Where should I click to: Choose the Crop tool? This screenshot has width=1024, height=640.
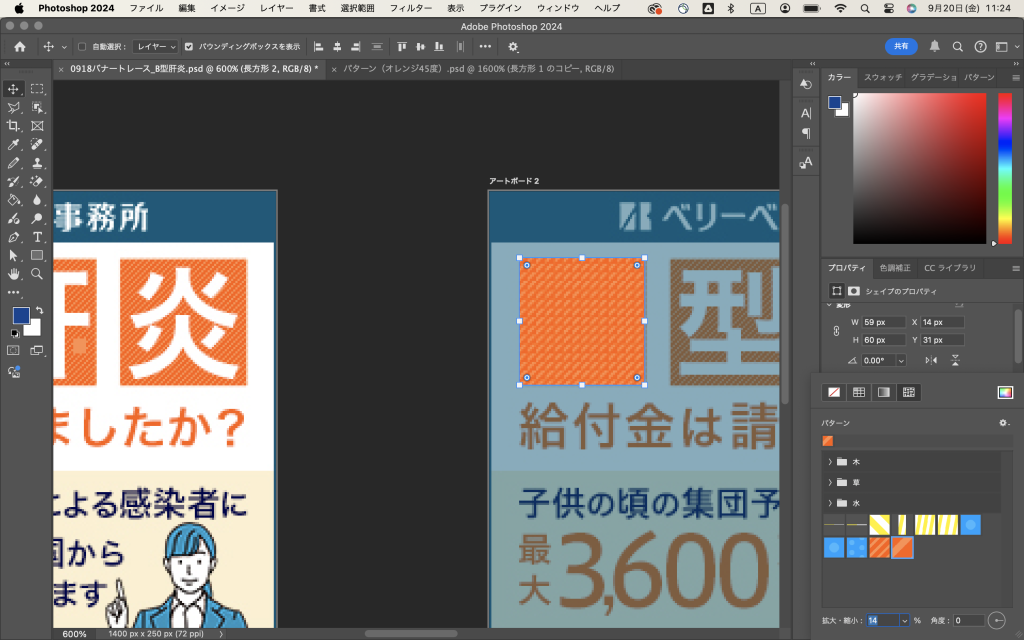(x=14, y=126)
